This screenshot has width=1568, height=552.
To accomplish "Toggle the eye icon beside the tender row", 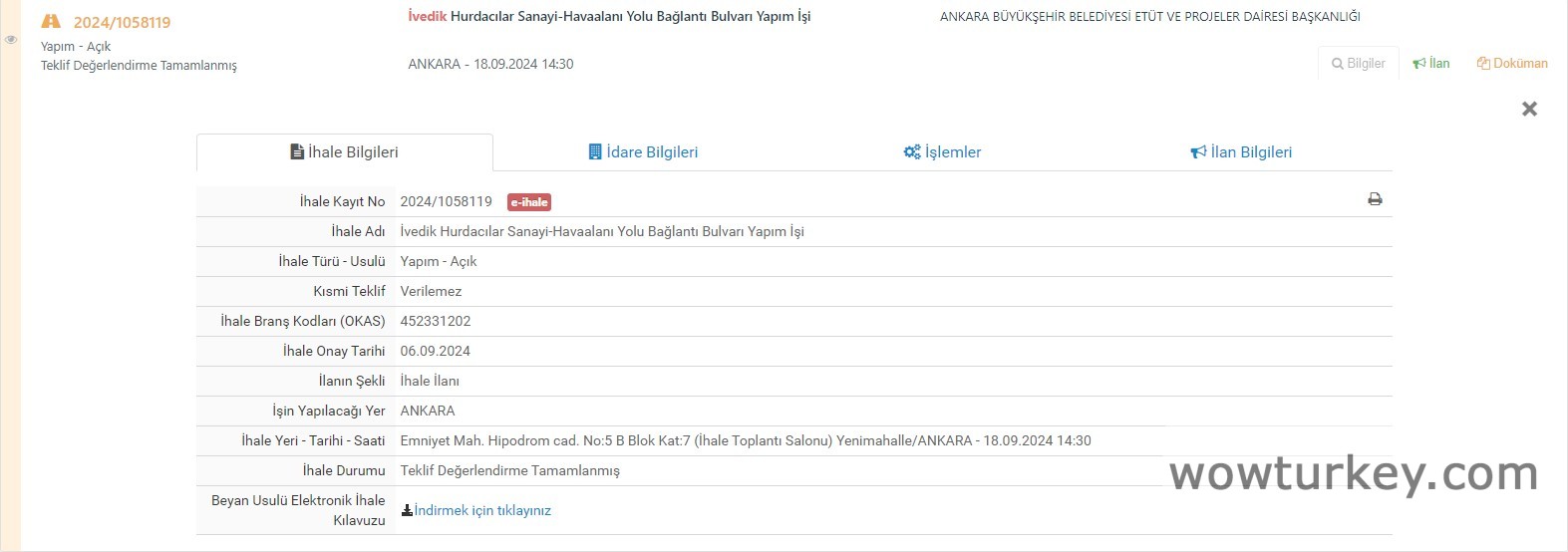I will pyautogui.click(x=11, y=40).
